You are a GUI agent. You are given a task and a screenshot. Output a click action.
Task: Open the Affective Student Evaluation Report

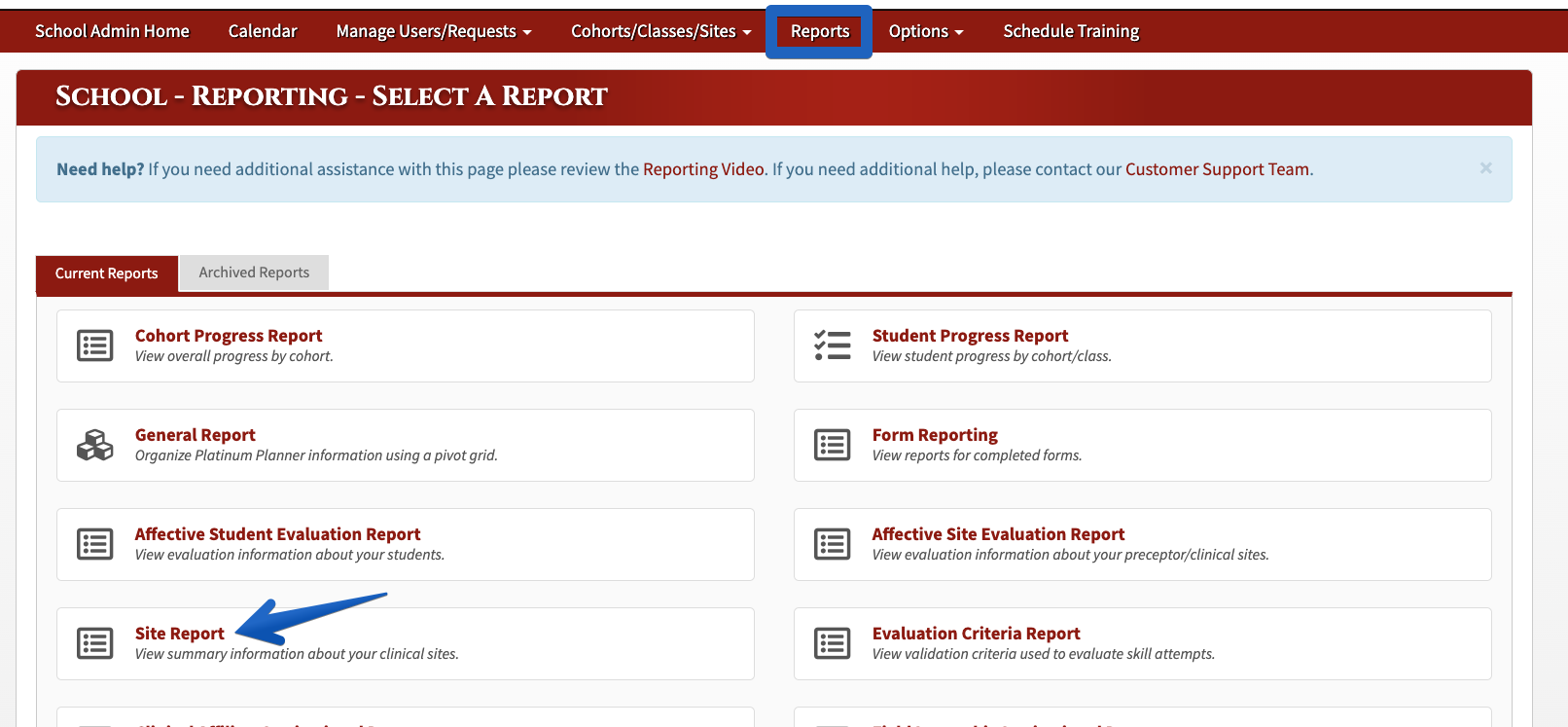(278, 534)
